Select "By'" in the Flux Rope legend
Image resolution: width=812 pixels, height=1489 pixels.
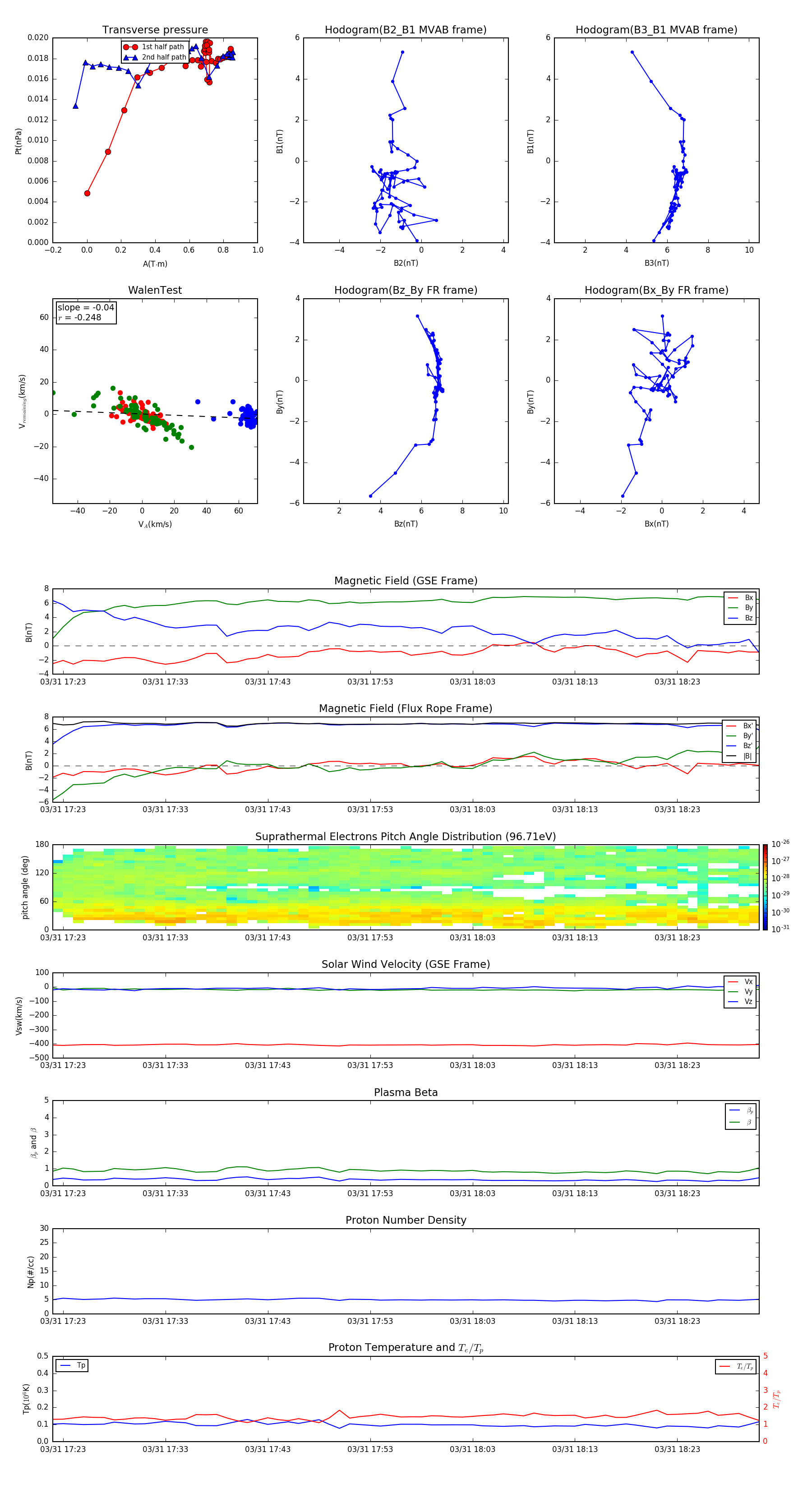(740, 736)
